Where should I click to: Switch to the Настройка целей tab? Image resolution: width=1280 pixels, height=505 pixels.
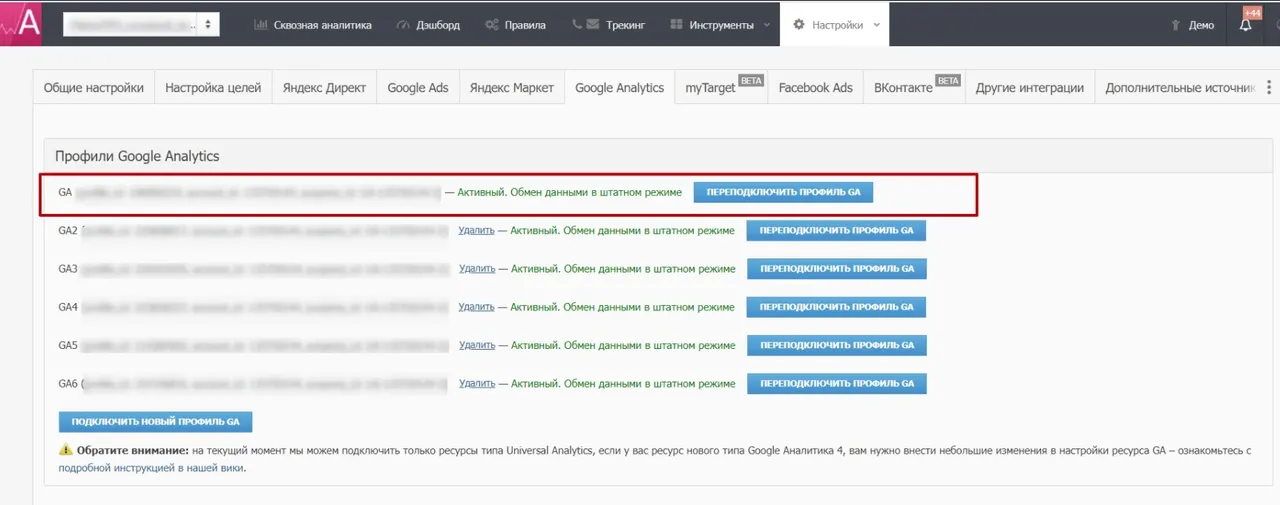[x=213, y=88]
